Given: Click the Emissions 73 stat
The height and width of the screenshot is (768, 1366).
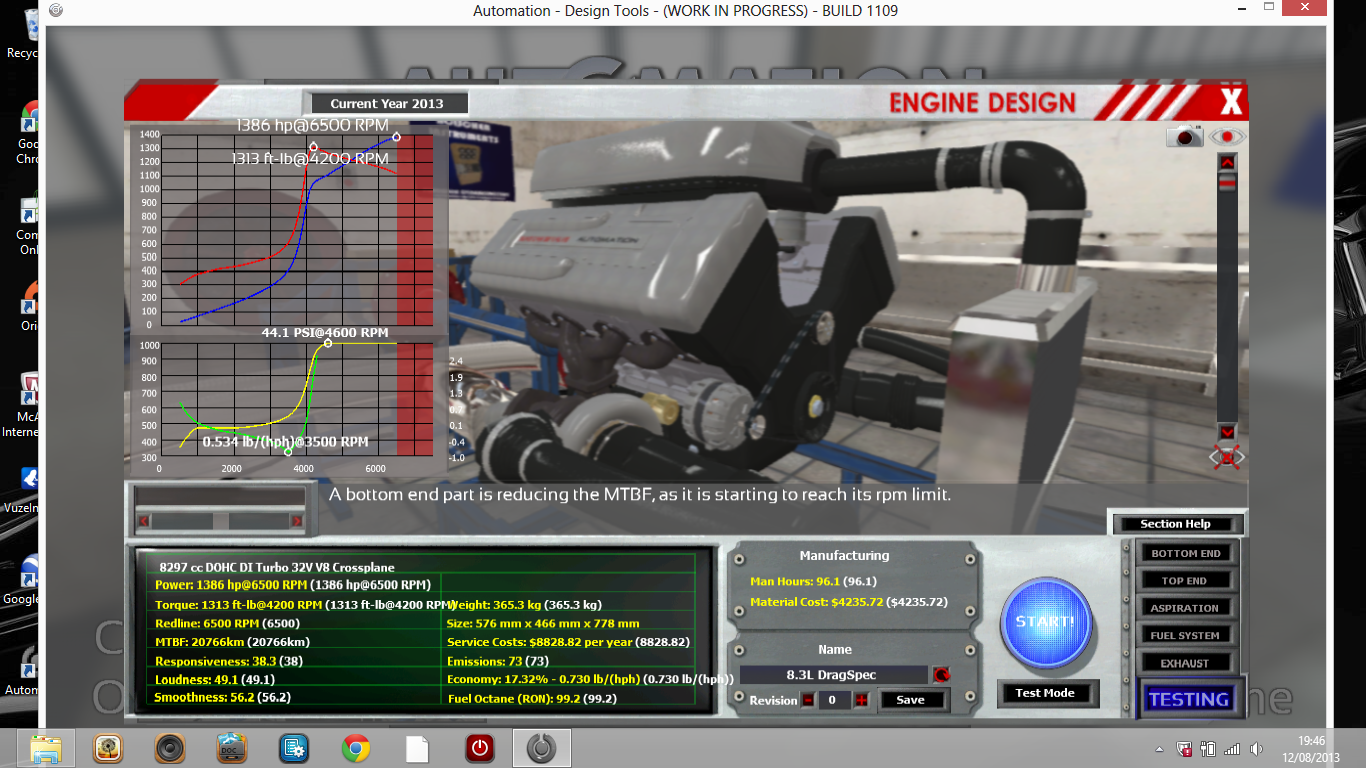Looking at the screenshot, I should pyautogui.click(x=499, y=661).
